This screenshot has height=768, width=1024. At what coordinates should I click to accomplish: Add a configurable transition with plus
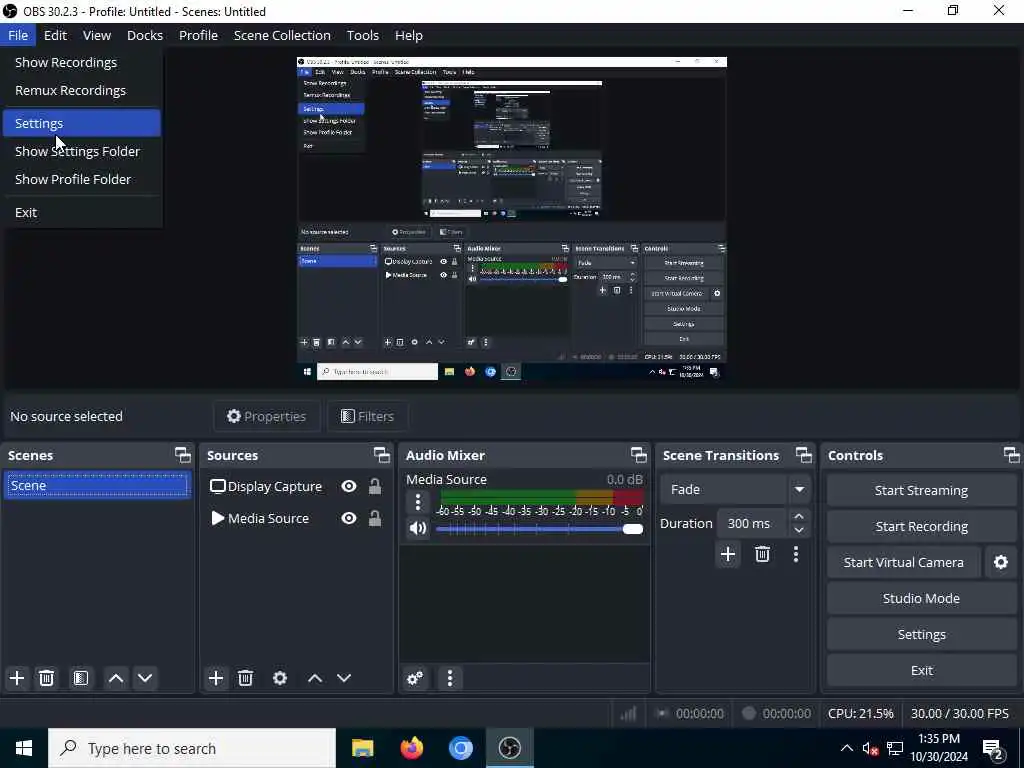(x=728, y=554)
